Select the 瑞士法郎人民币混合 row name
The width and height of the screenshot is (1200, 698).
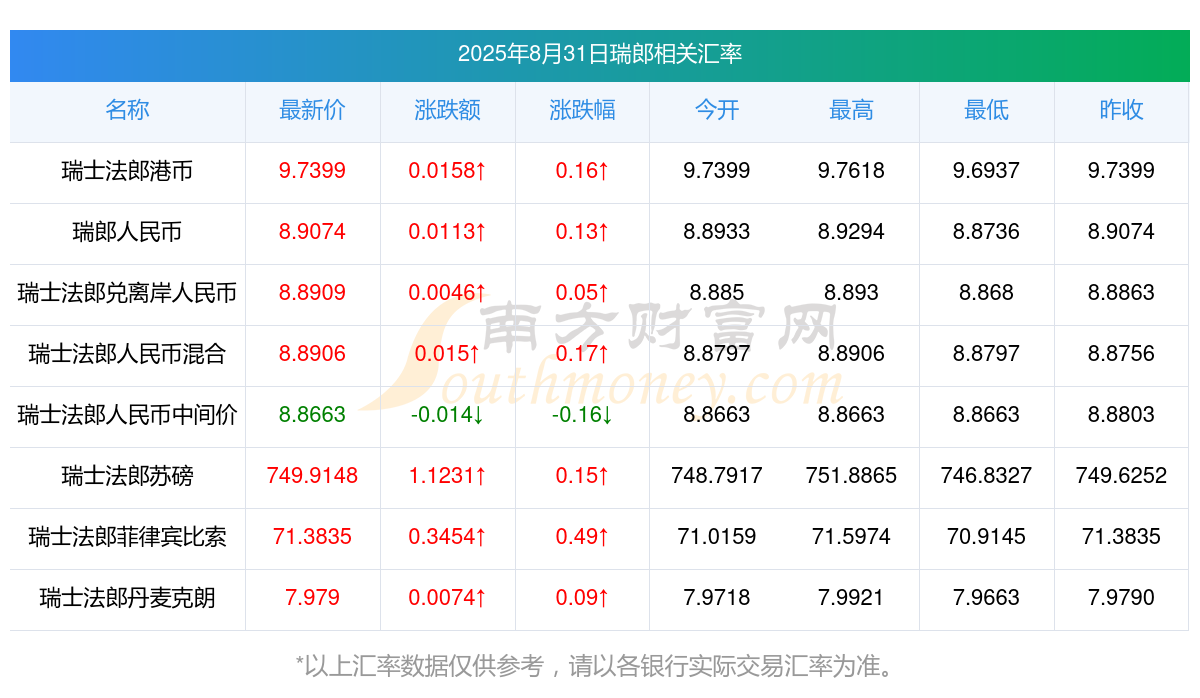(x=127, y=354)
